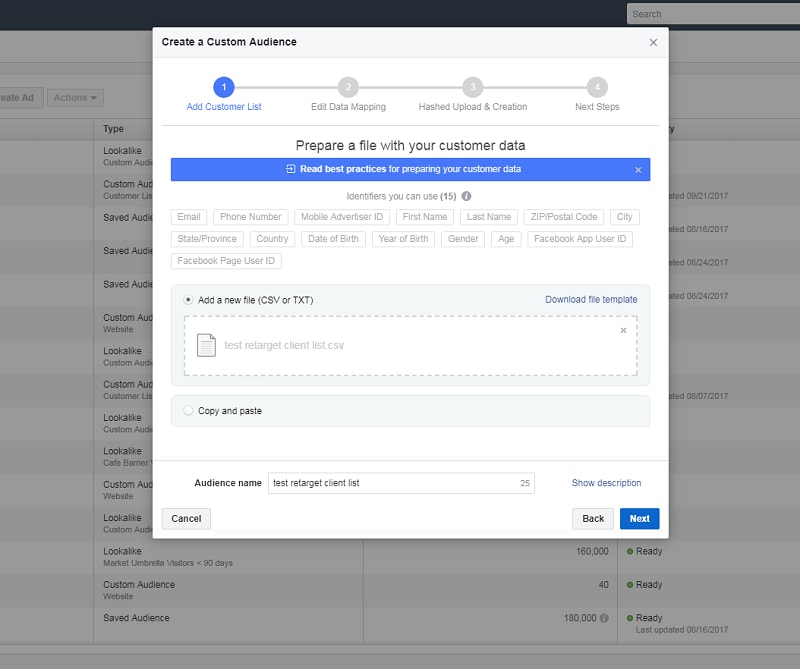The height and width of the screenshot is (669, 800).
Task: Click Show description link
Action: tap(606, 483)
